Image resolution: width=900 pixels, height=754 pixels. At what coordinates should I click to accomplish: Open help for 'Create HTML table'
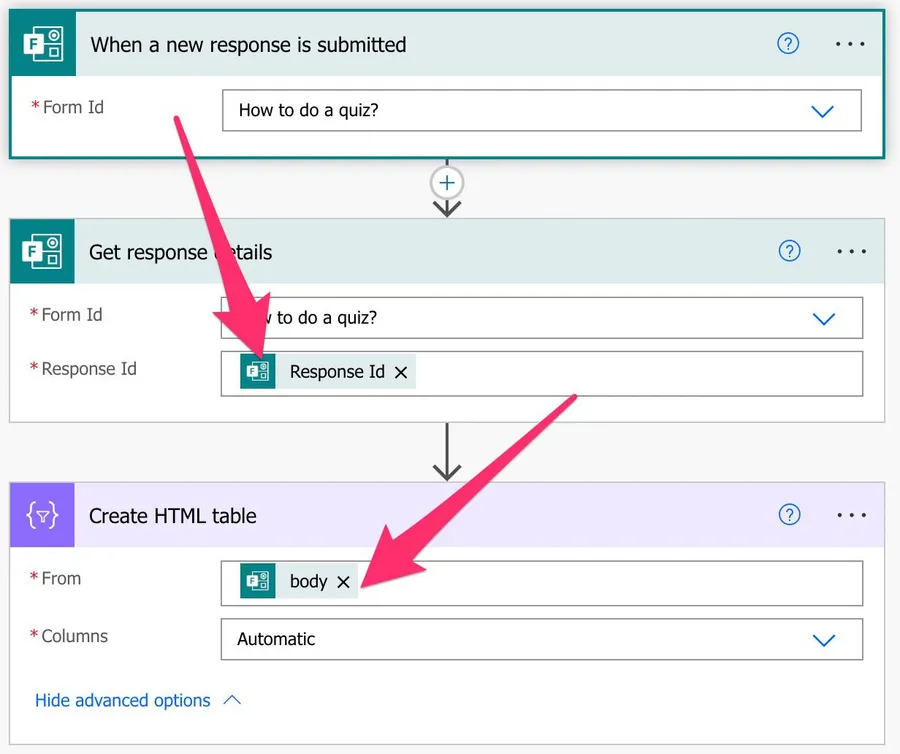789,515
